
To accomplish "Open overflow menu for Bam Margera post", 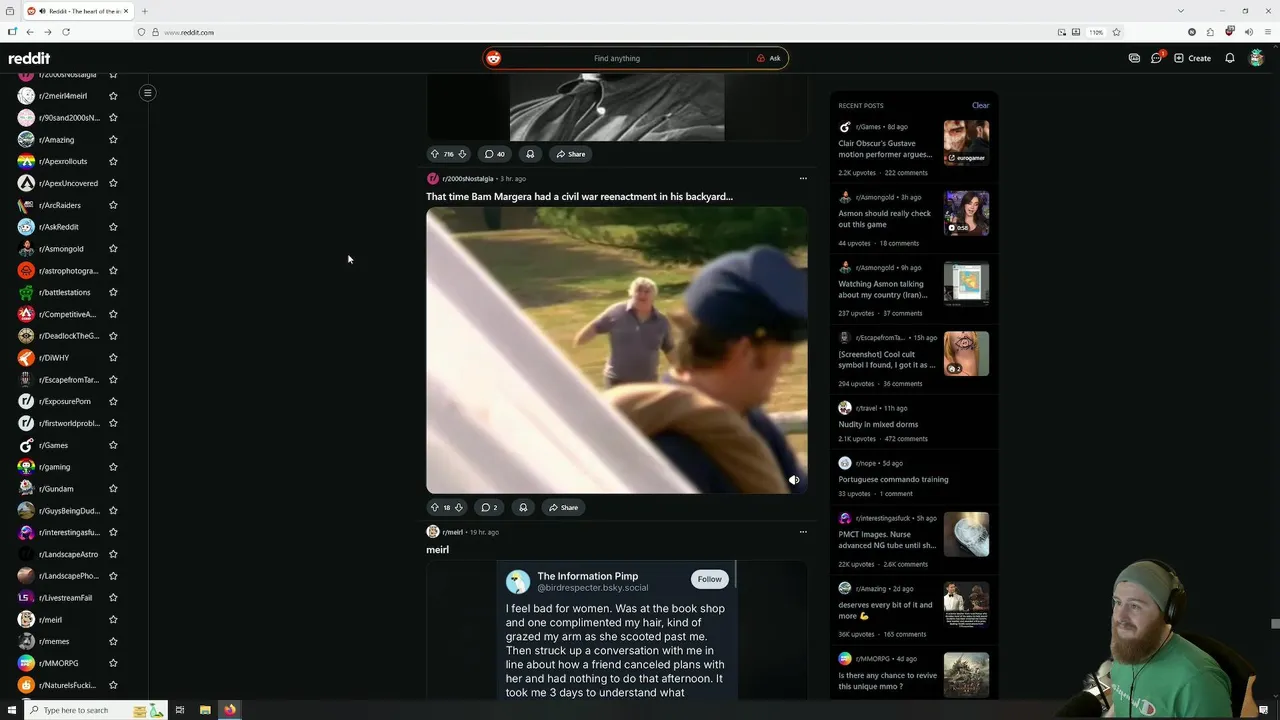I will click(803, 179).
